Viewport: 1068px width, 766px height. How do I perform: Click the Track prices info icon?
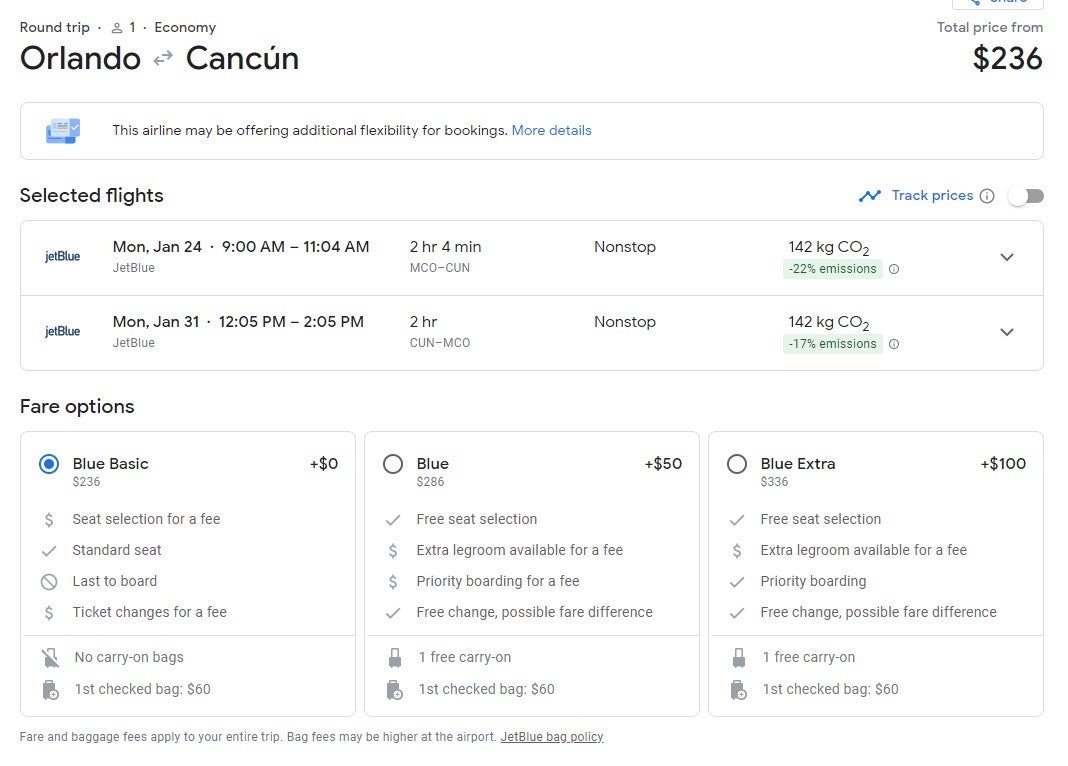coord(987,196)
